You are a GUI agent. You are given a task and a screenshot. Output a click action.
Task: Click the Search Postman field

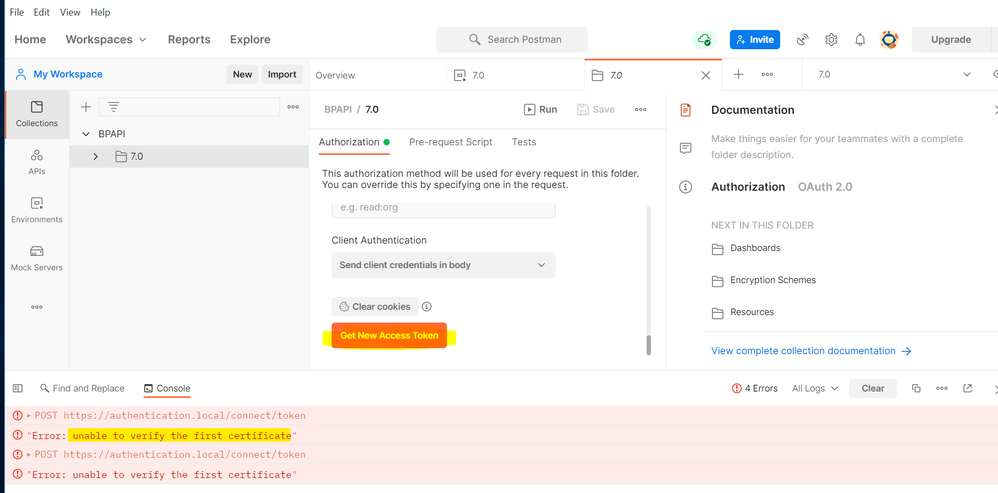512,40
